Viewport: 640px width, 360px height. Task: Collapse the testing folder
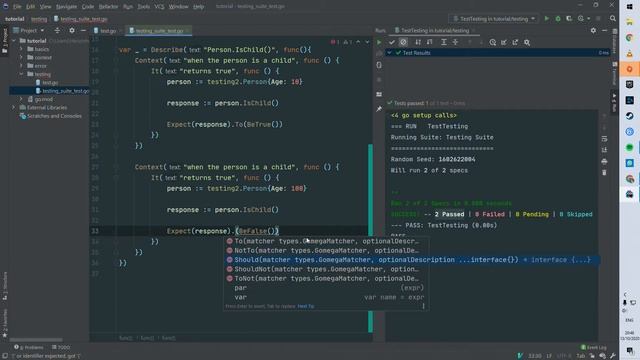(21, 74)
